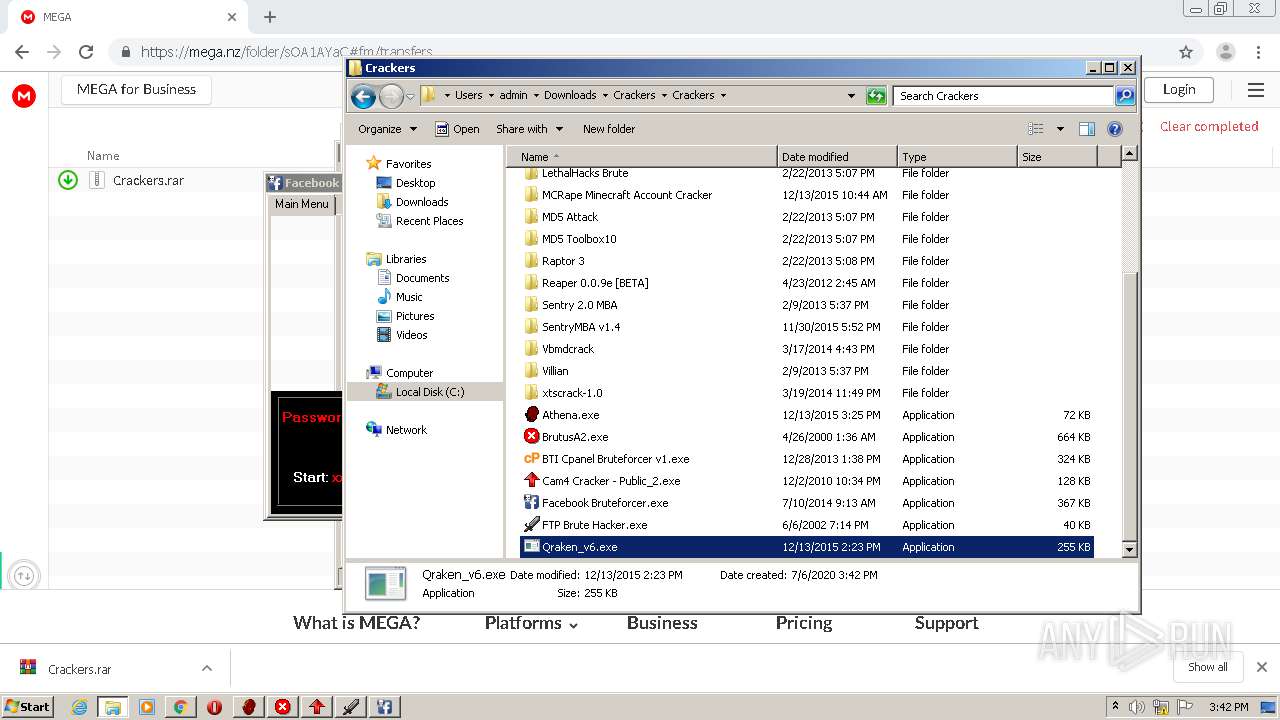This screenshot has height=720, width=1280.
Task: Click the volume icon in the system tray
Action: [1137, 707]
